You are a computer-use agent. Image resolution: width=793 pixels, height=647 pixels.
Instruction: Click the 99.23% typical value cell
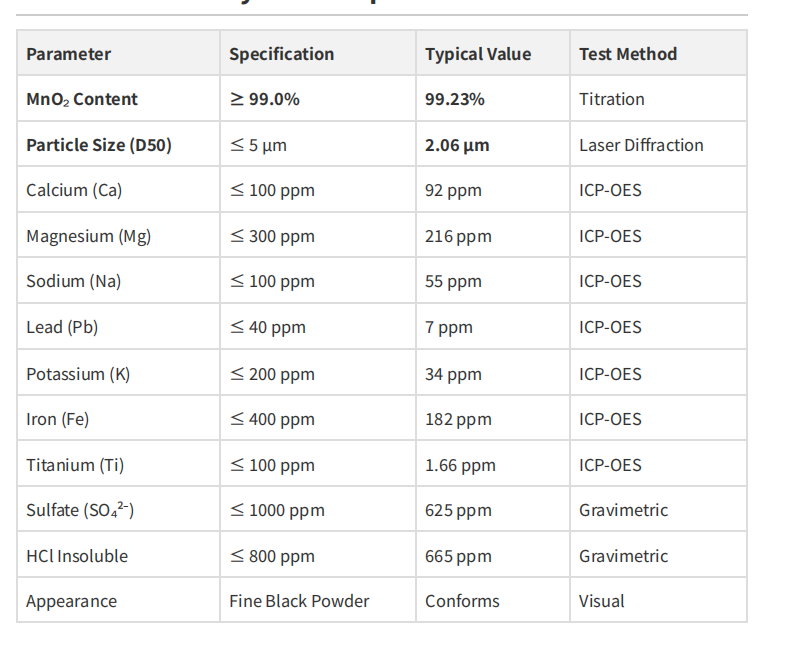coord(455,99)
